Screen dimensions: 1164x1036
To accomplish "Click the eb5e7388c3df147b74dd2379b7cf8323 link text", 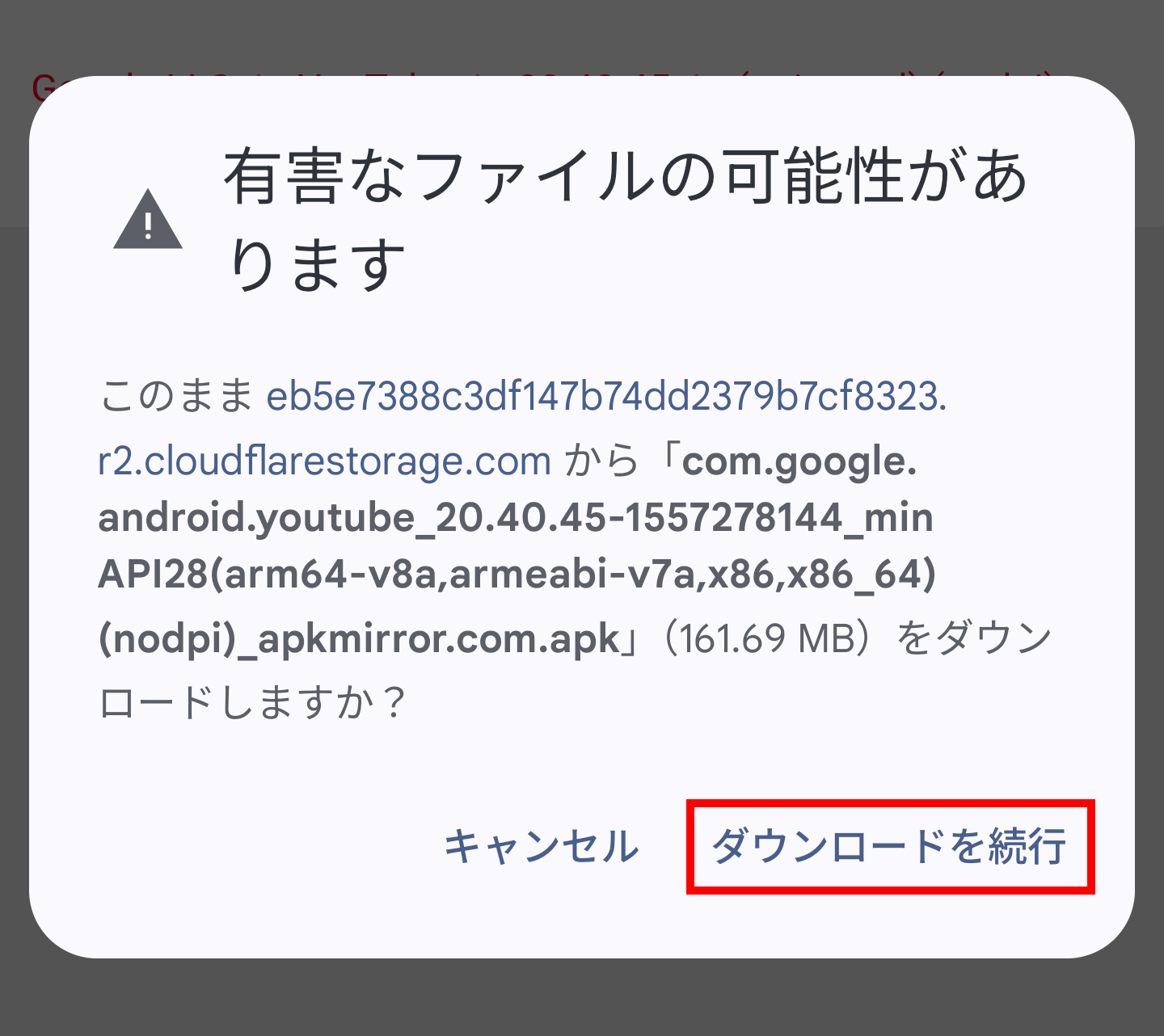I will coord(606,396).
